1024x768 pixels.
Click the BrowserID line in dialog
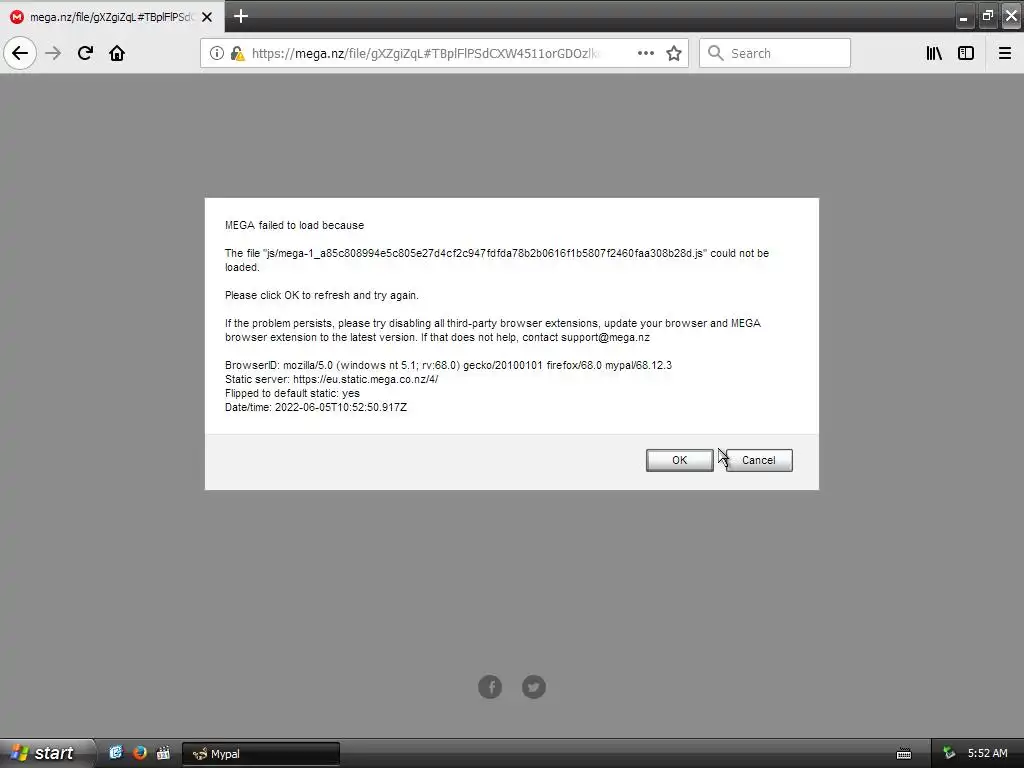tap(448, 365)
